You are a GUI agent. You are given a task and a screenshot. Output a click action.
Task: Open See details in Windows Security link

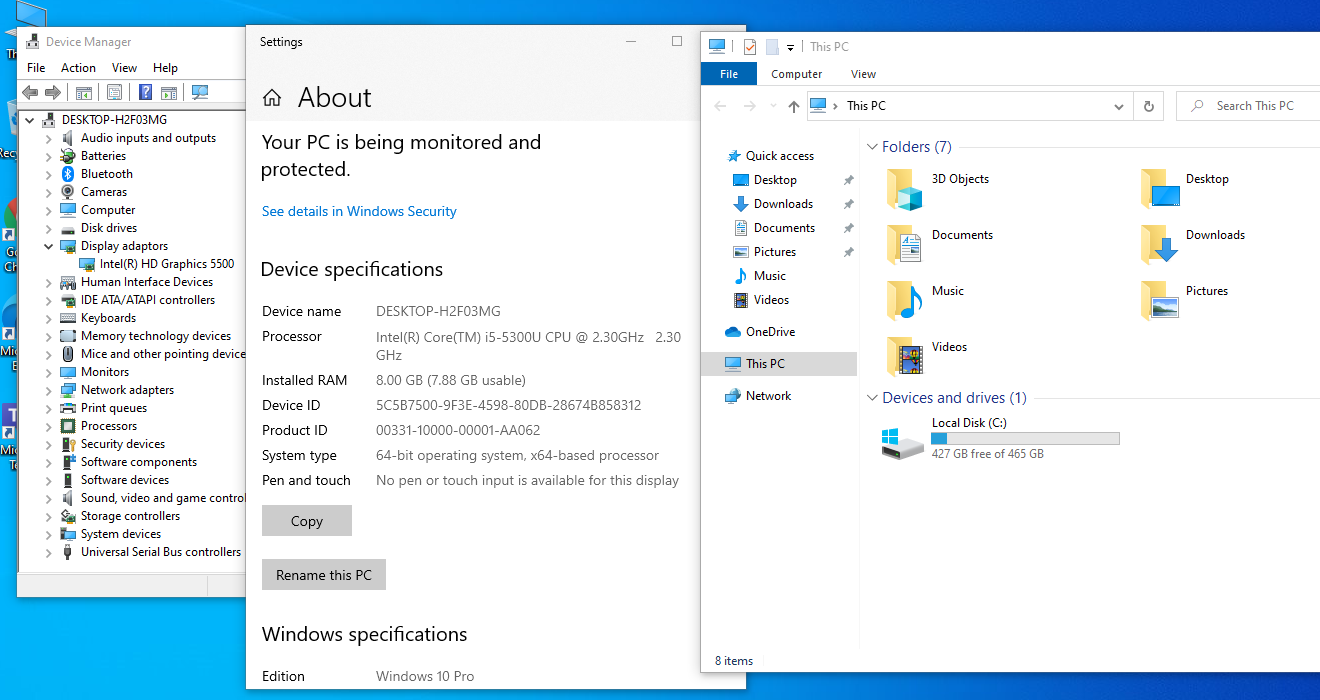click(x=359, y=212)
